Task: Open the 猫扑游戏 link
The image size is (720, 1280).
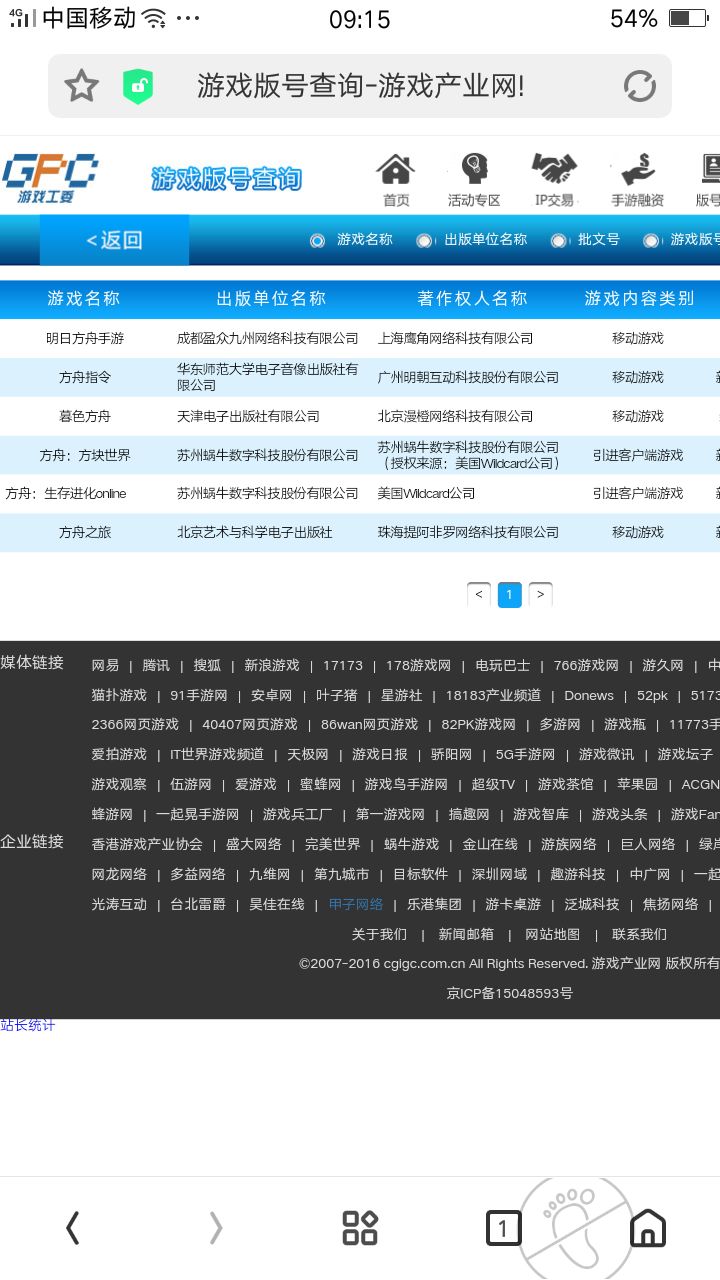Action: click(119, 695)
